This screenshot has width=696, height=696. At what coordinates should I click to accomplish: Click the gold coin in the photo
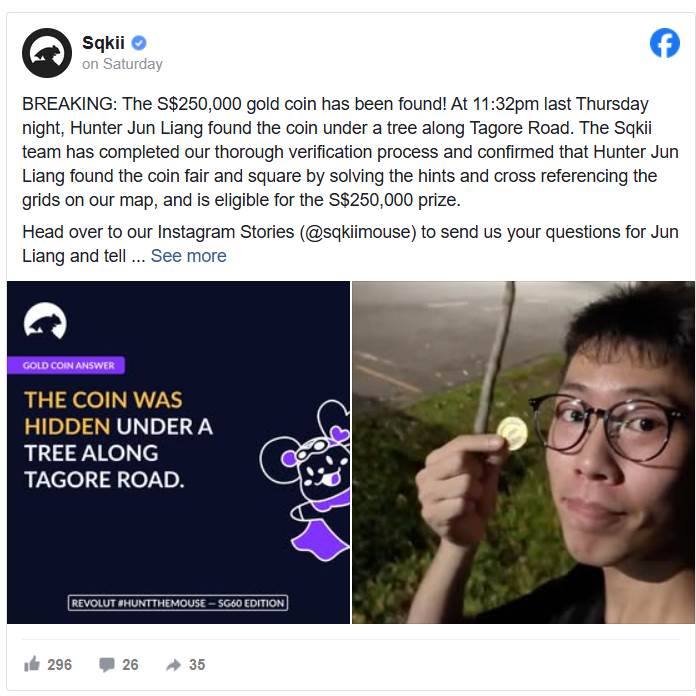click(x=512, y=433)
